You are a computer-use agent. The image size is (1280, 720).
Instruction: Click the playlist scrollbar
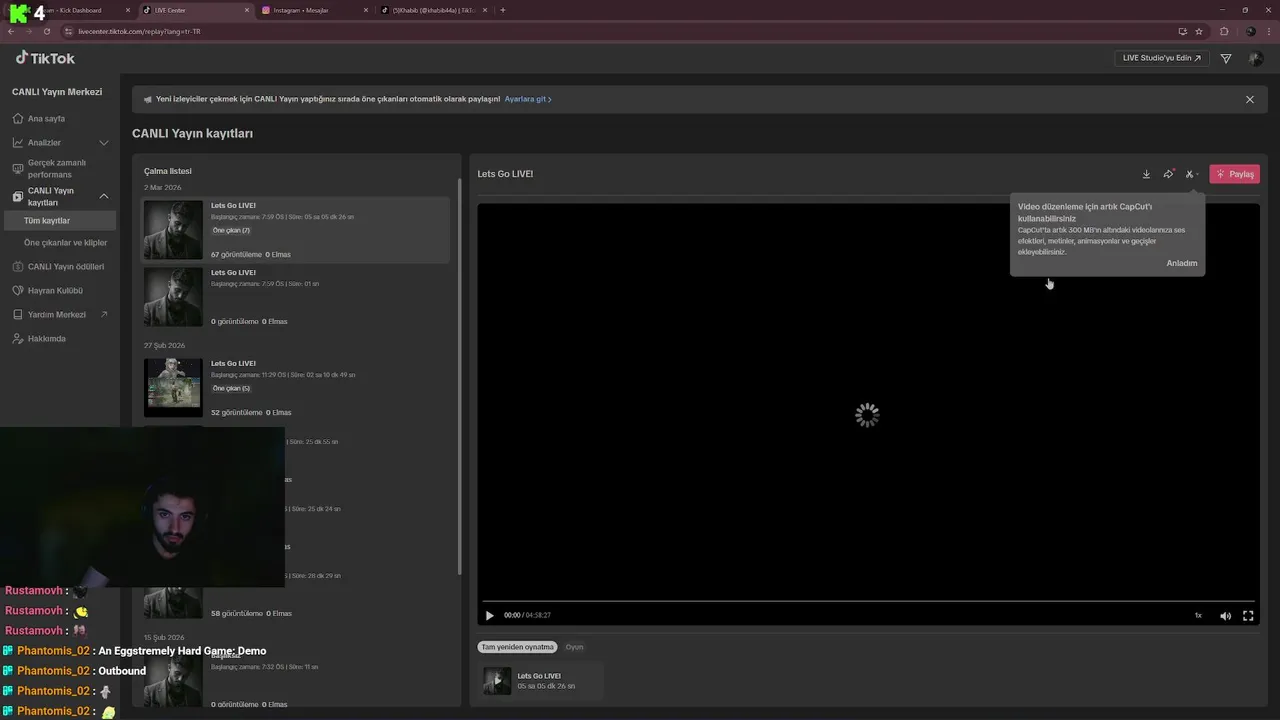click(459, 375)
